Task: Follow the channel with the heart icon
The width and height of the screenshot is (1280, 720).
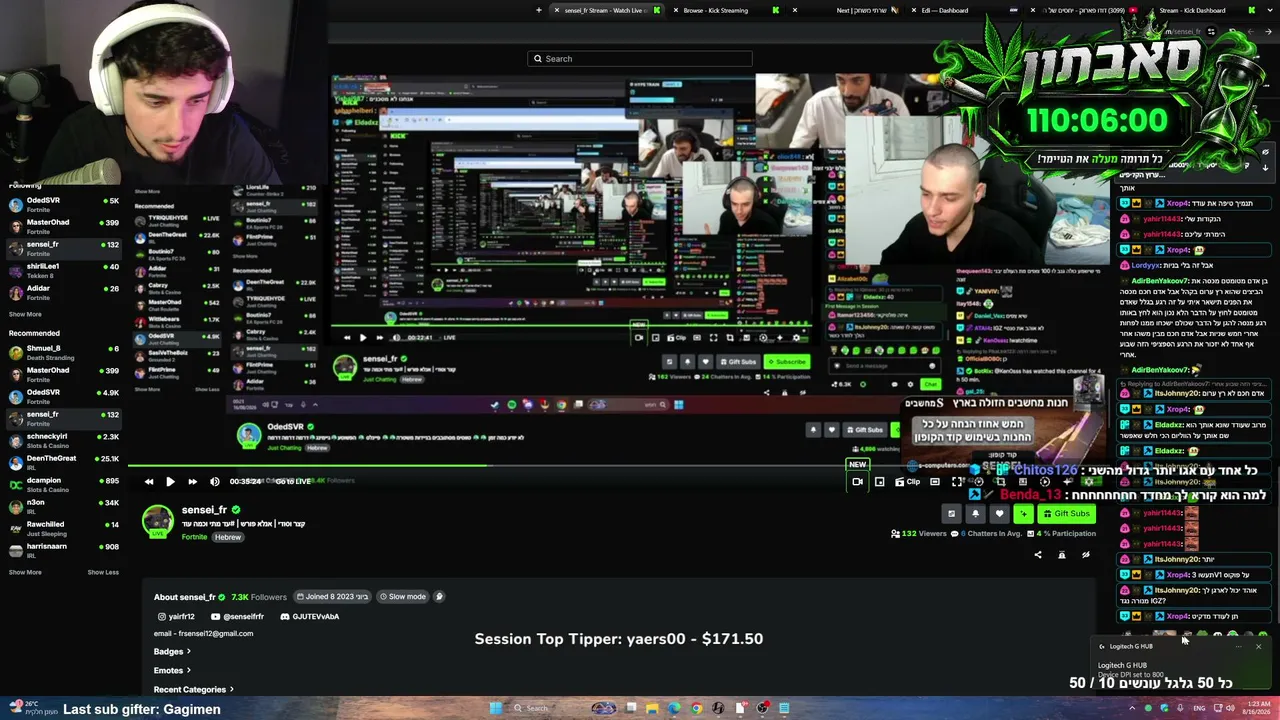Action: click(x=998, y=514)
